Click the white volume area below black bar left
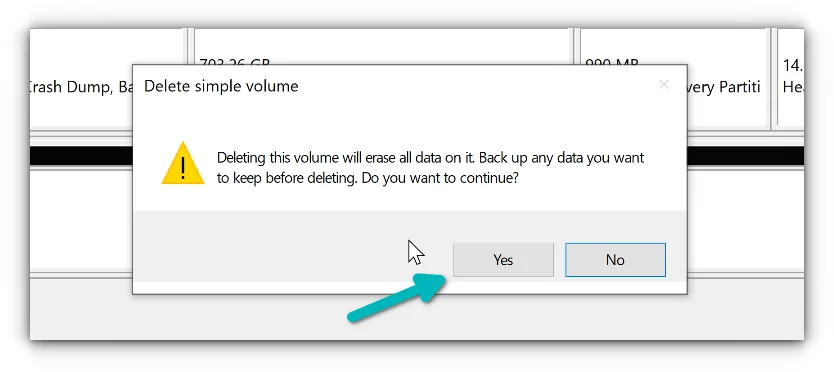Image resolution: width=834 pixels, height=372 pixels. pos(81,219)
